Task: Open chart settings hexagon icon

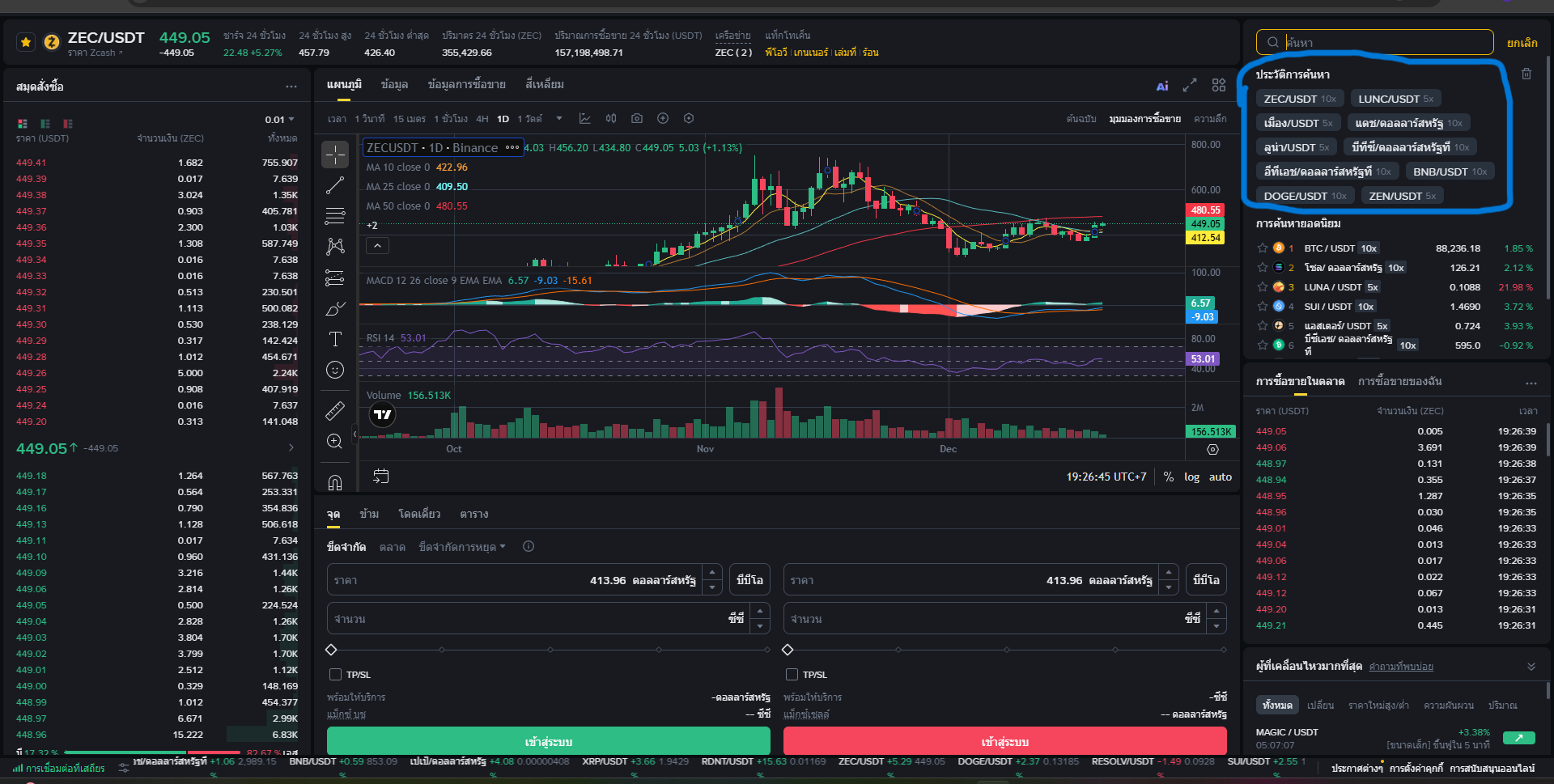Action: (689, 119)
